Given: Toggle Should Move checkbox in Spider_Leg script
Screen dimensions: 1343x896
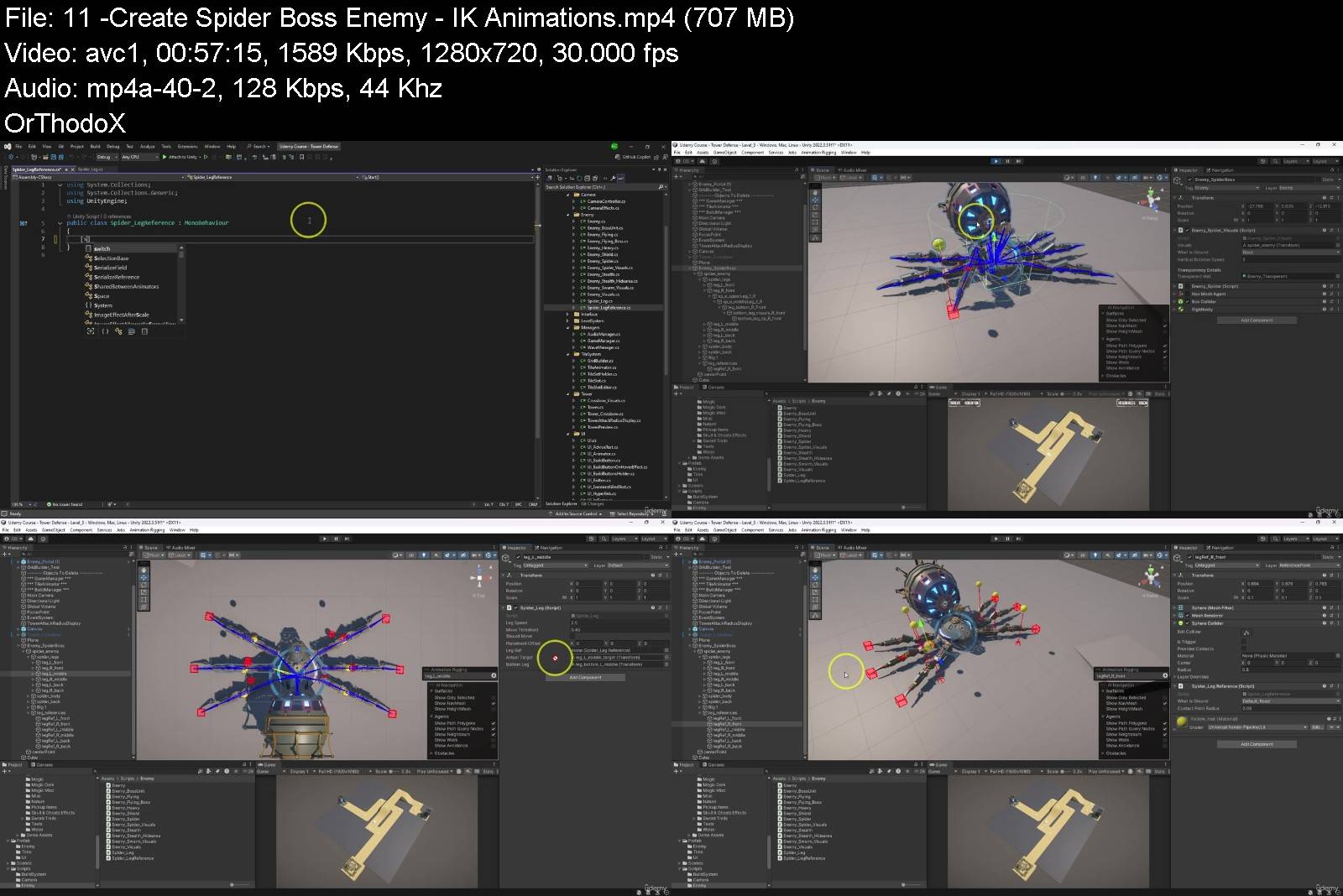Looking at the screenshot, I should pyautogui.click(x=573, y=637).
